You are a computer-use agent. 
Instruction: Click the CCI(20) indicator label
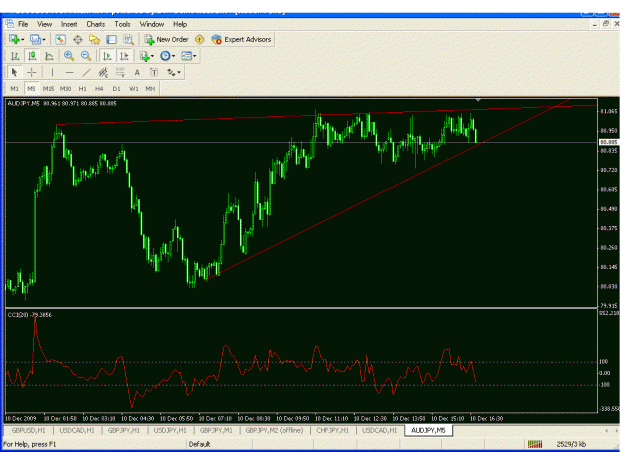tap(29, 315)
